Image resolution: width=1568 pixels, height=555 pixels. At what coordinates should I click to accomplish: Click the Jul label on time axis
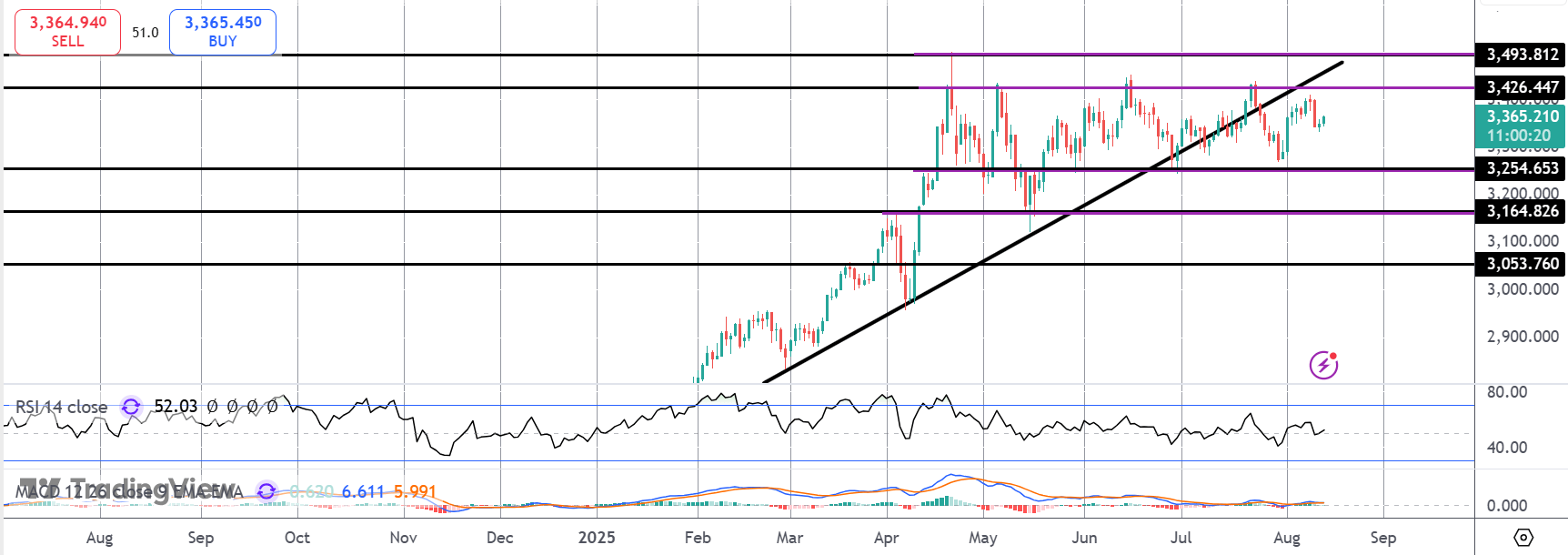[x=1181, y=538]
